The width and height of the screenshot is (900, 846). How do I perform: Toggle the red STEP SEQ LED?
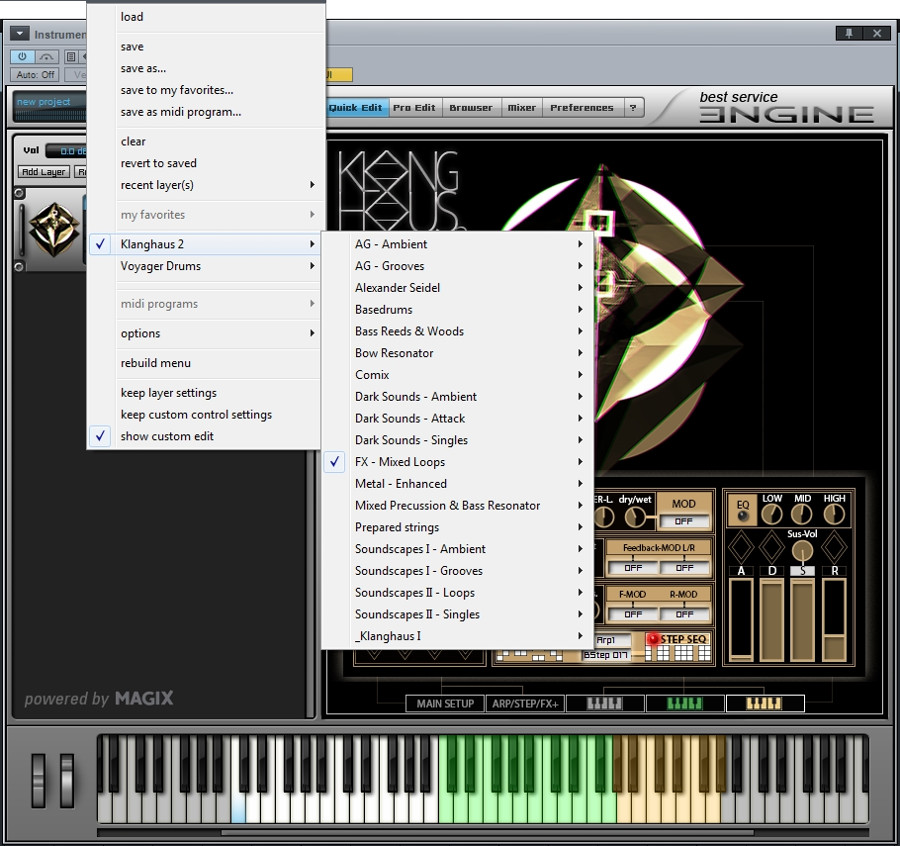653,639
